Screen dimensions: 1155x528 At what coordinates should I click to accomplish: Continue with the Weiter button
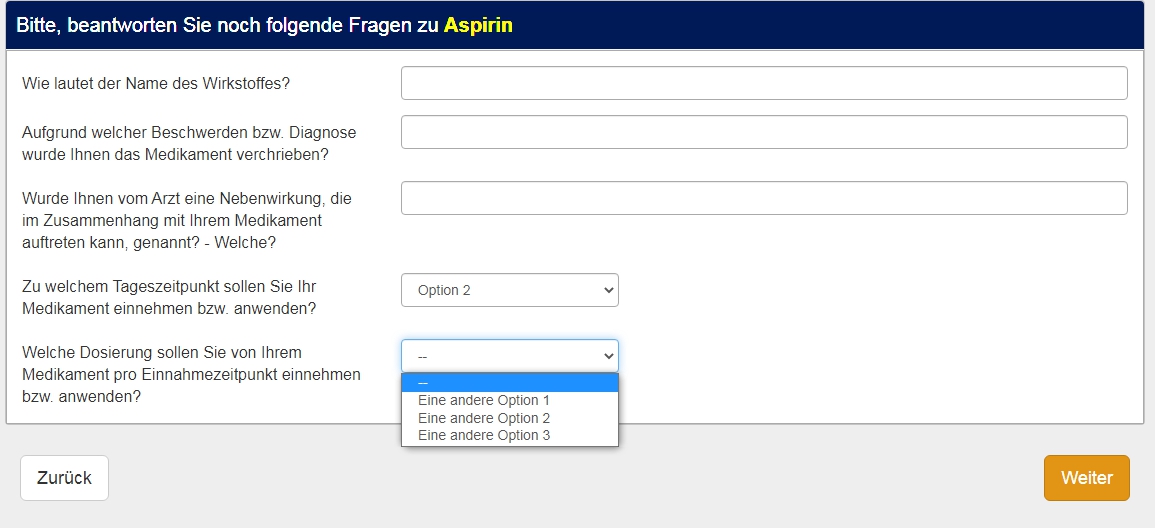click(1086, 478)
